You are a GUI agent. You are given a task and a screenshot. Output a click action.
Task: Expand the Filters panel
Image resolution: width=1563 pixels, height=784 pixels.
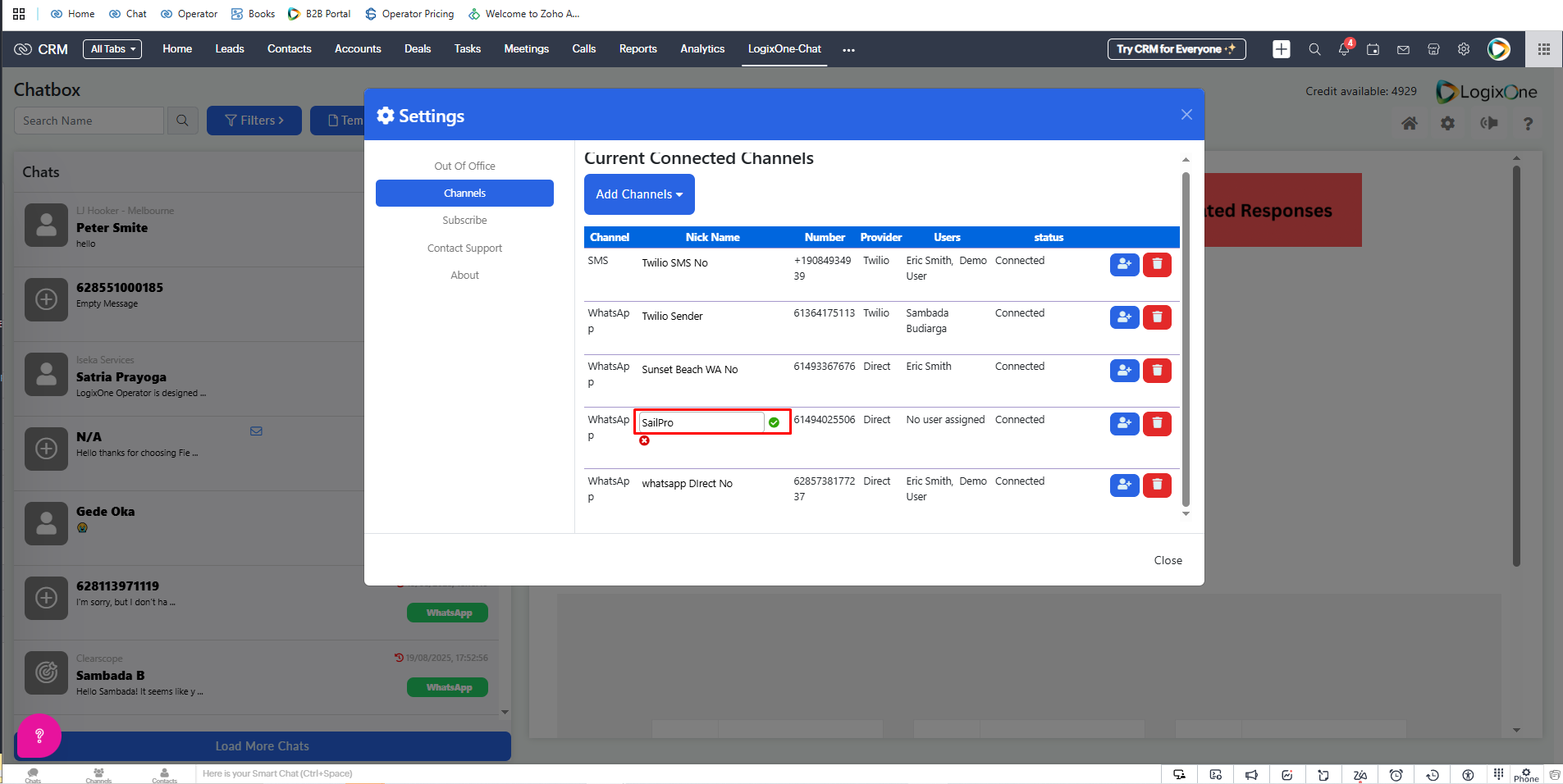(254, 121)
